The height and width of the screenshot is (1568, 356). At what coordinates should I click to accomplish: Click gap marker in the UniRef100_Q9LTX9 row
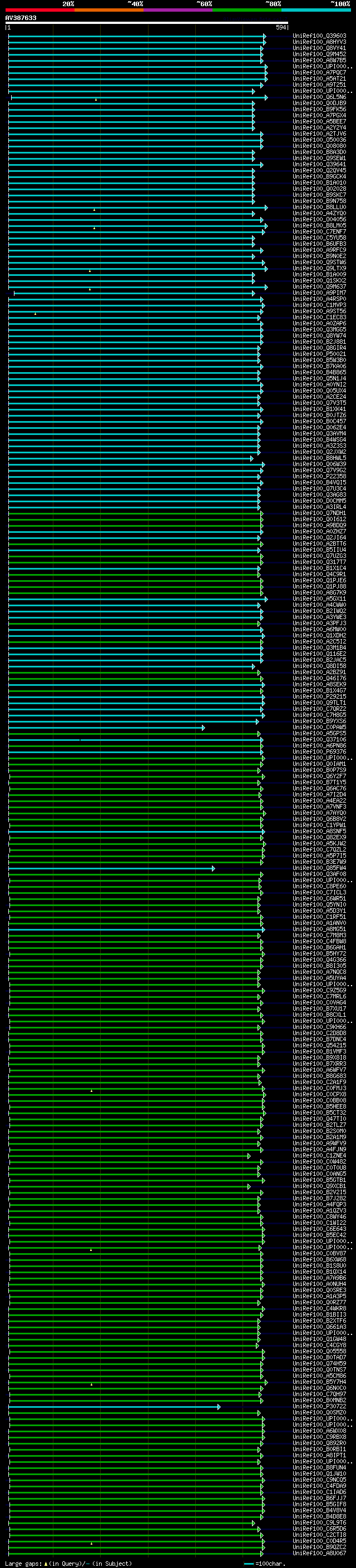(90, 270)
